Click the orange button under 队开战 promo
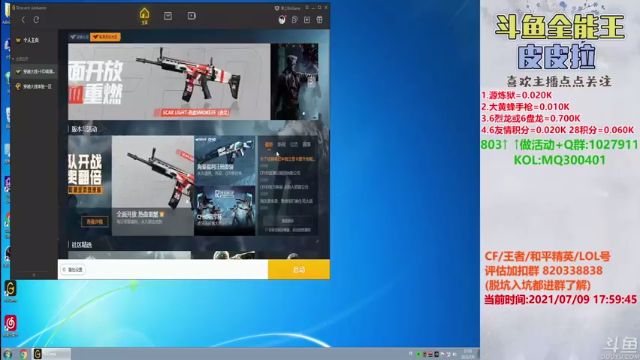The width and height of the screenshot is (640, 360). pos(95,222)
